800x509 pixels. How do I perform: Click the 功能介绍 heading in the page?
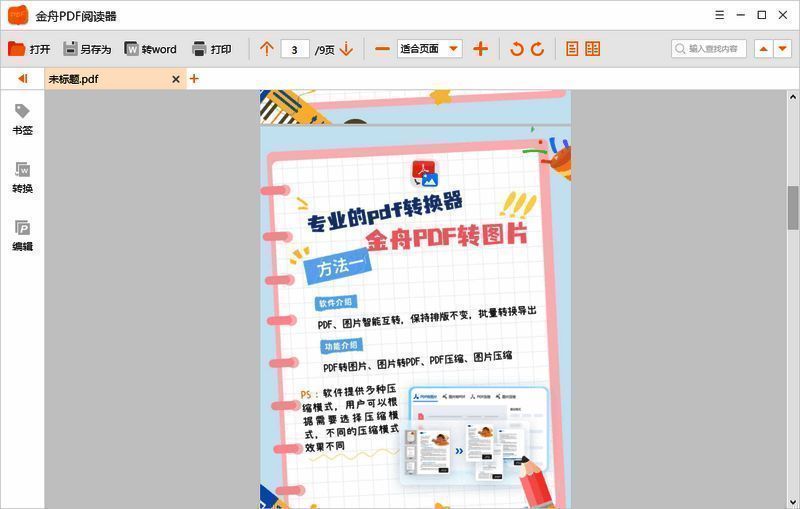point(341,346)
